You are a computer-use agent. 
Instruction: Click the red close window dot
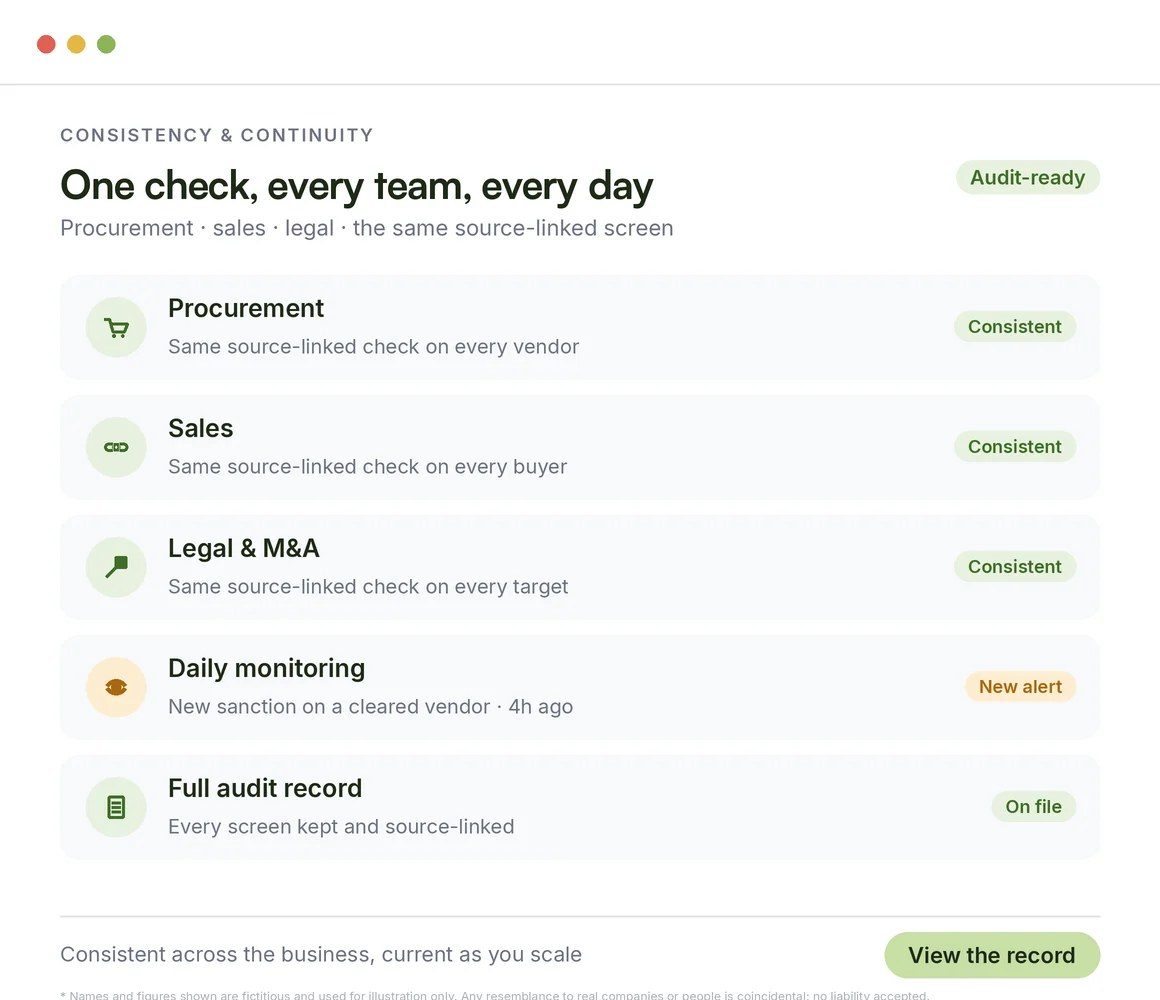(x=47, y=44)
